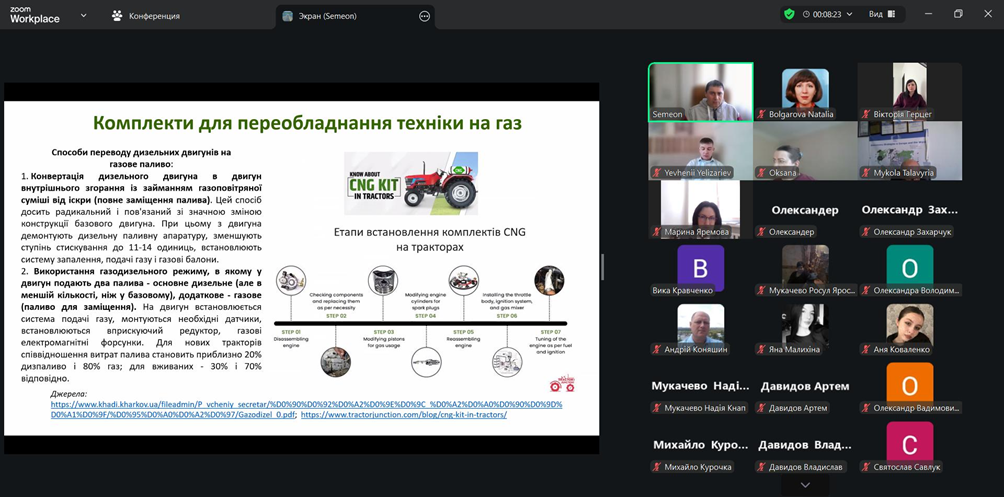Click the Конференция meeting icon
1004x497 pixels.
point(117,16)
